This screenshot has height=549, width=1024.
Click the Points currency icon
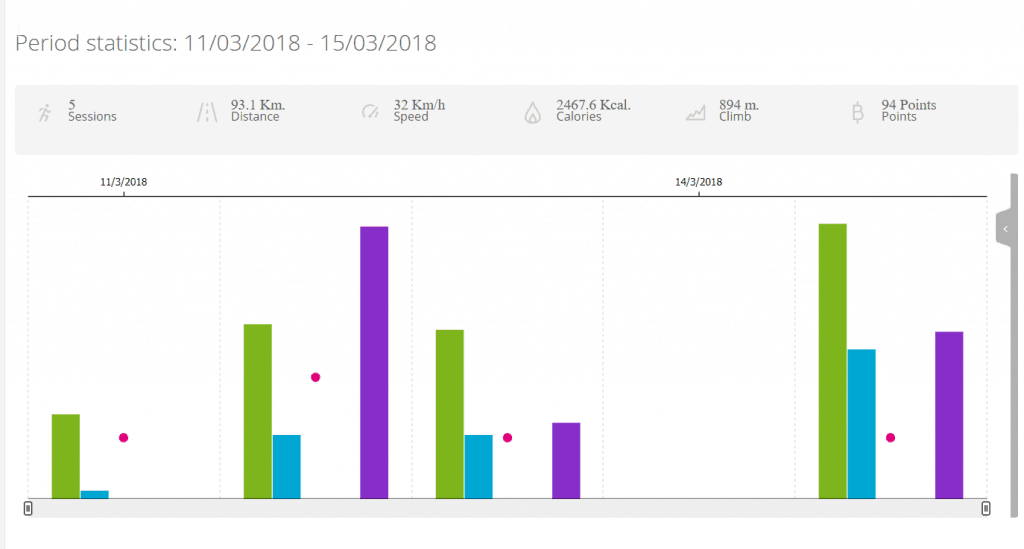[857, 112]
